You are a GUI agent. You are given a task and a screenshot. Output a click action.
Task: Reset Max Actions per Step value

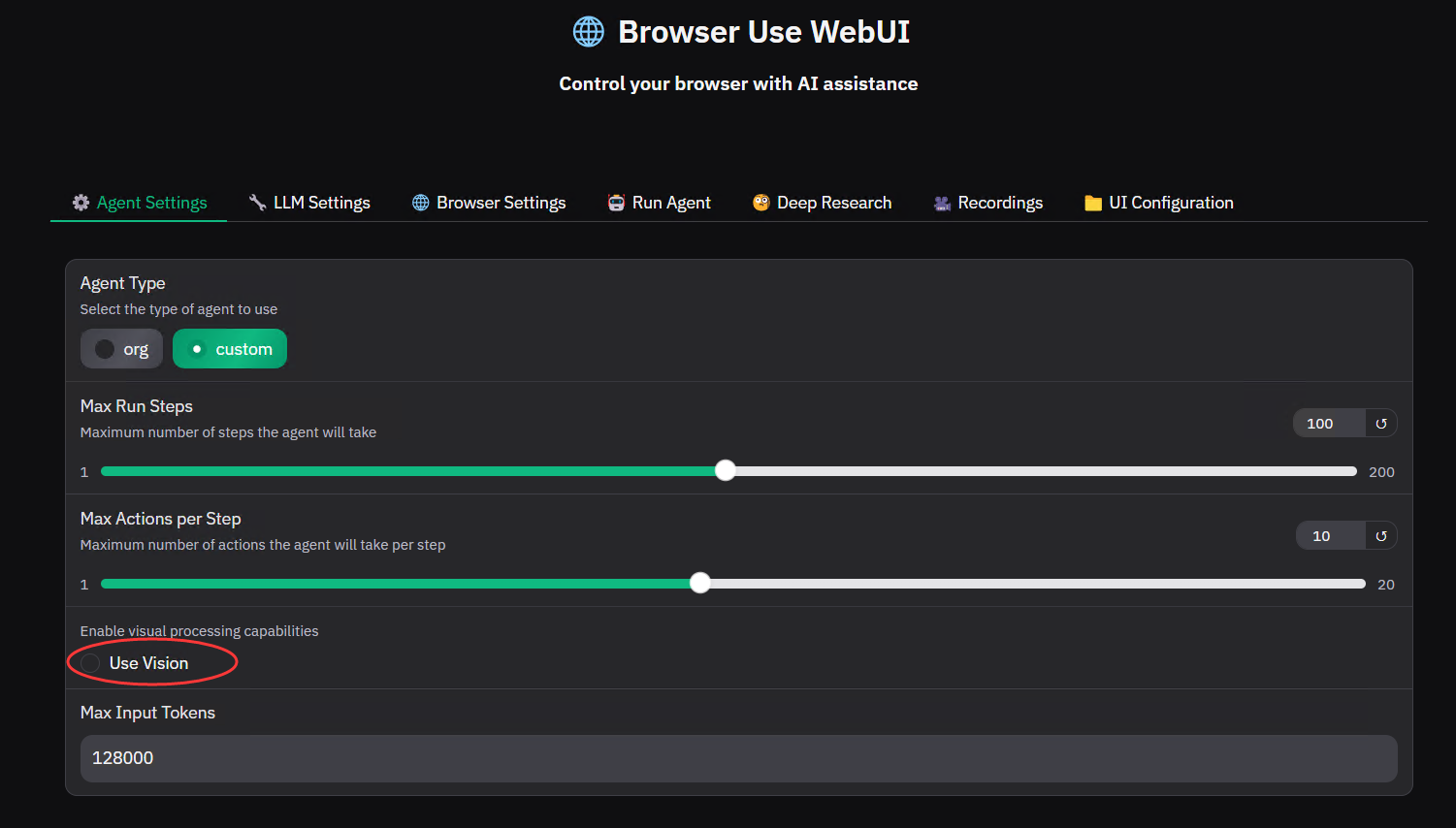1381,536
